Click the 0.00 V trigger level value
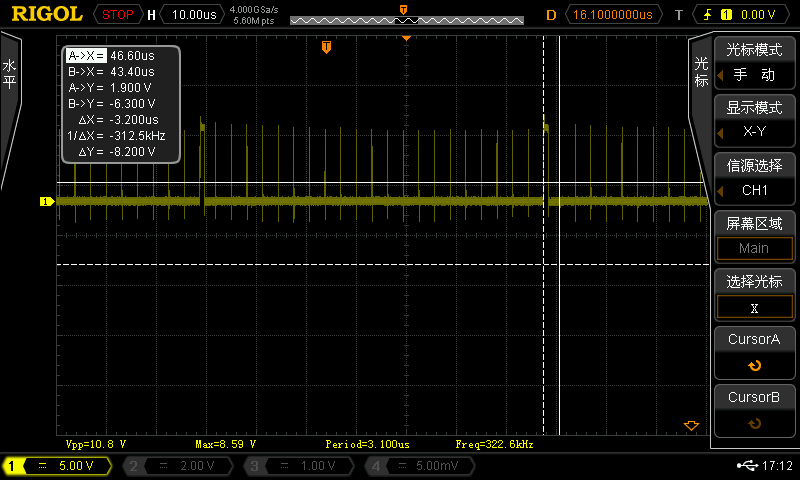Screen dimensions: 800x480 (x=758, y=15)
